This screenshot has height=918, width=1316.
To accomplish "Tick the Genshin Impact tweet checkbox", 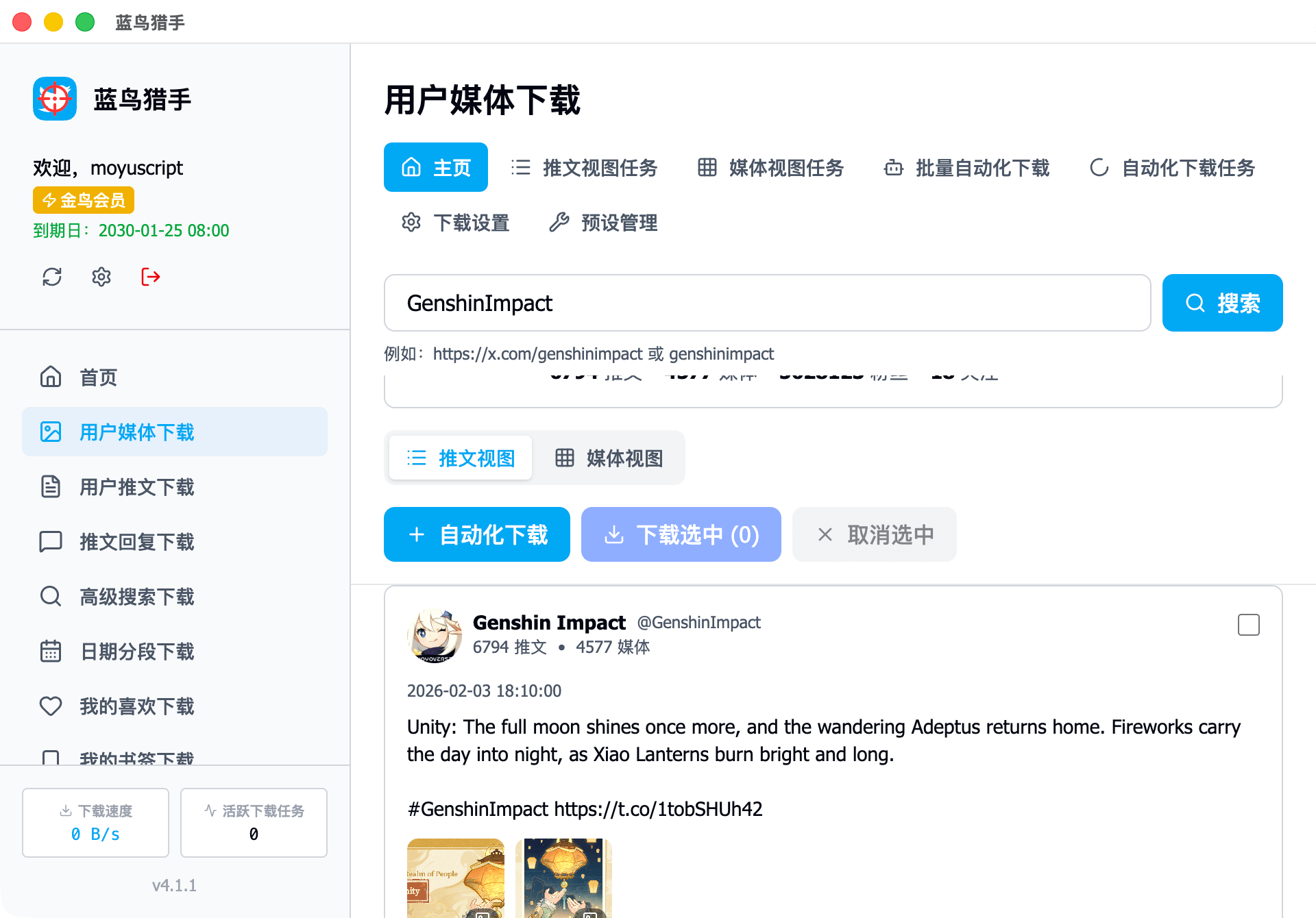I will 1248,625.
